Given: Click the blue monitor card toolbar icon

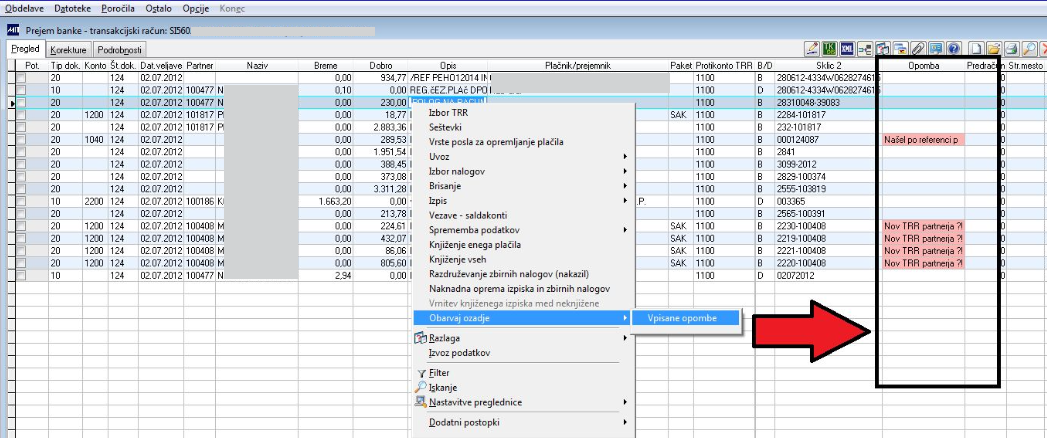Looking at the screenshot, I should click(935, 49).
